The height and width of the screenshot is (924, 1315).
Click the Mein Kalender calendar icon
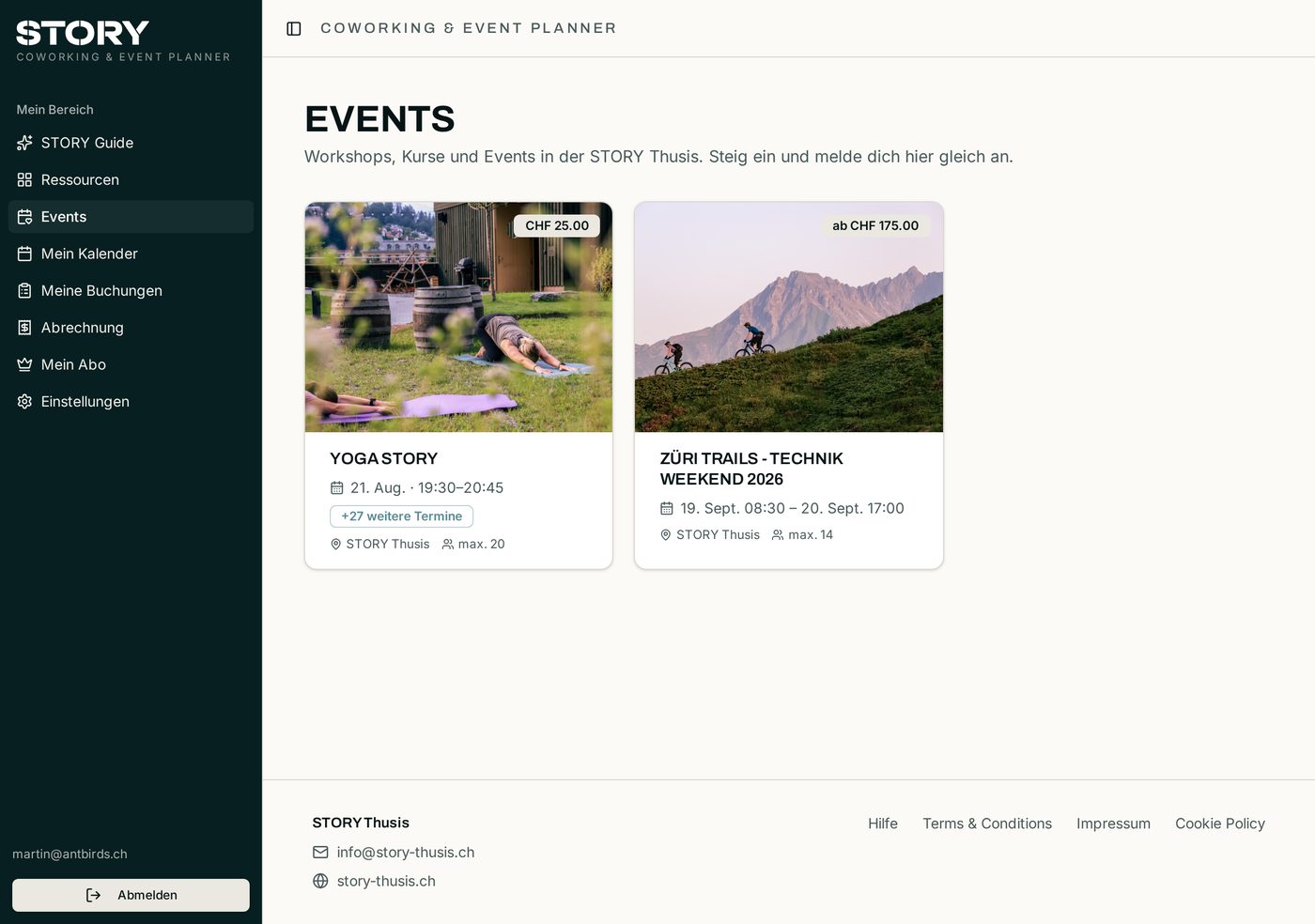pyautogui.click(x=24, y=254)
